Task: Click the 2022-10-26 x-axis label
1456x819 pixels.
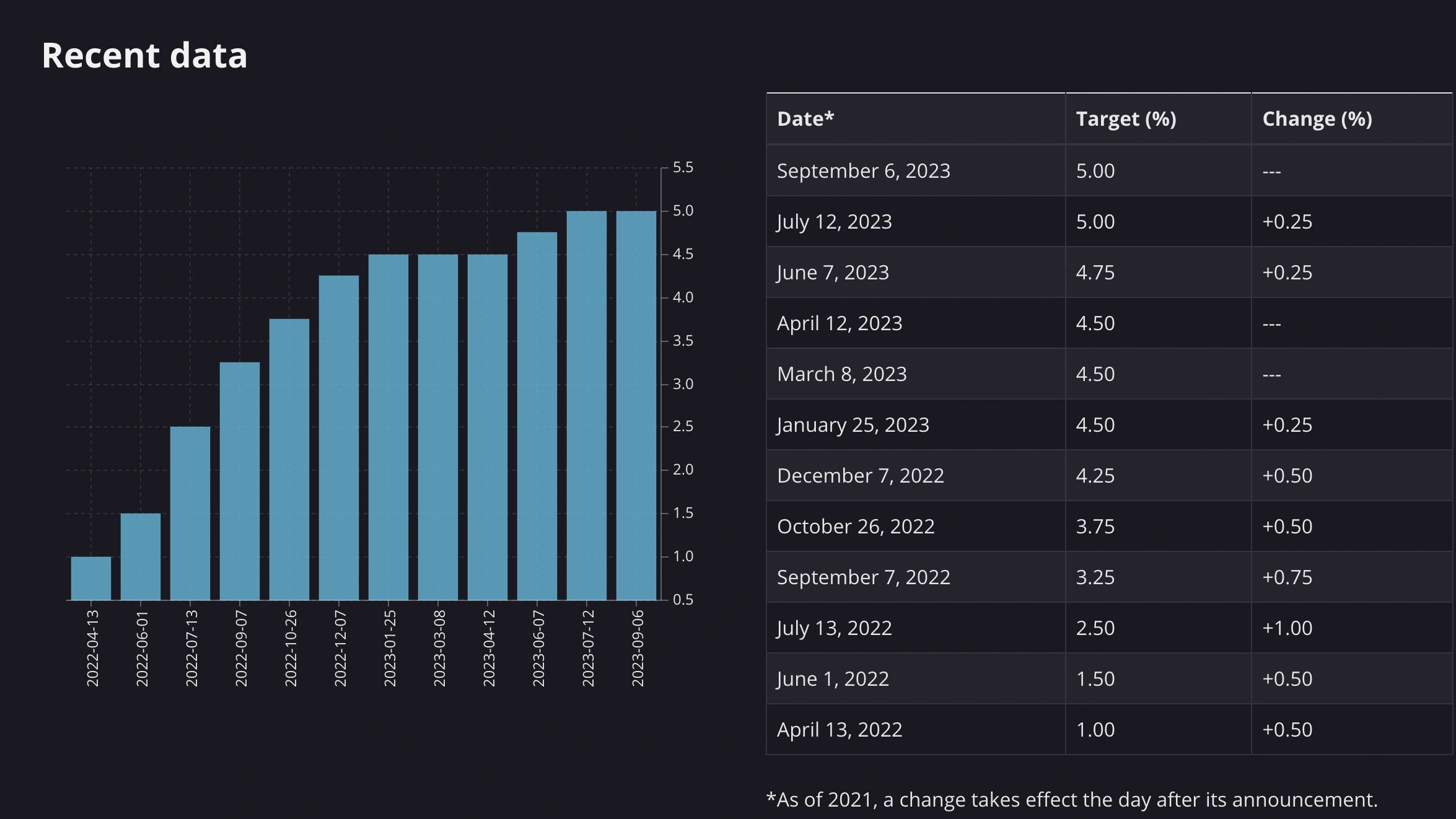Action: click(291, 648)
